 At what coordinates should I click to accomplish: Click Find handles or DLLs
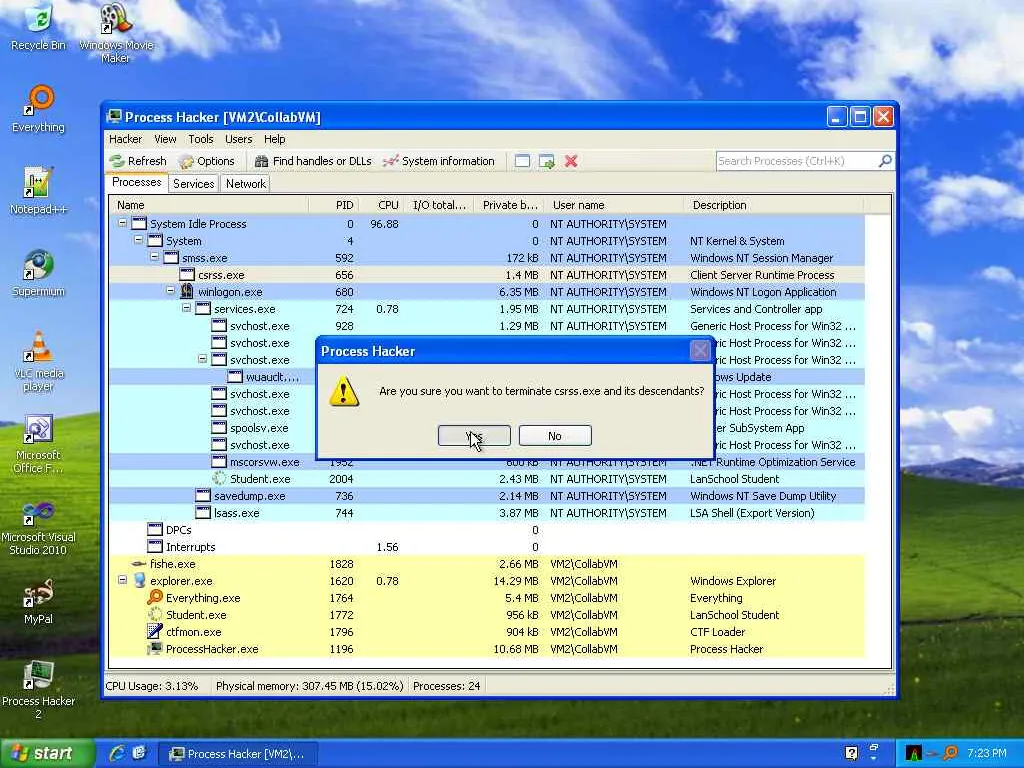tap(313, 161)
